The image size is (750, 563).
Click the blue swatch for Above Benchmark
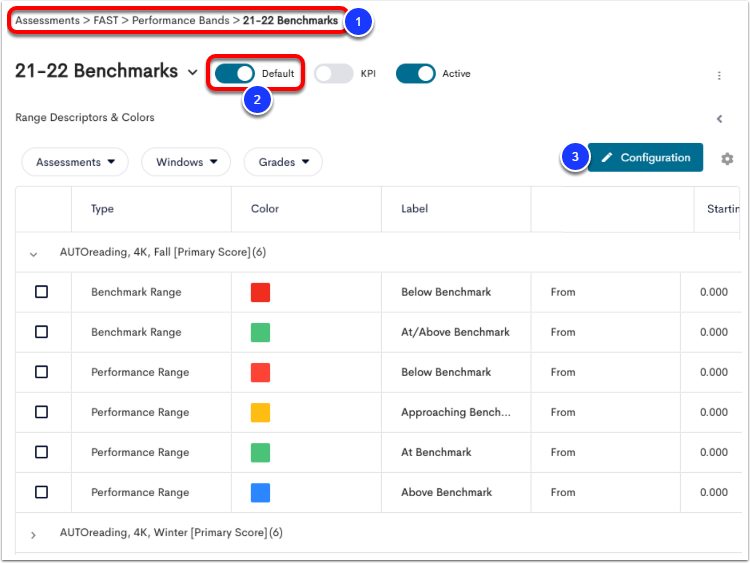coord(260,493)
